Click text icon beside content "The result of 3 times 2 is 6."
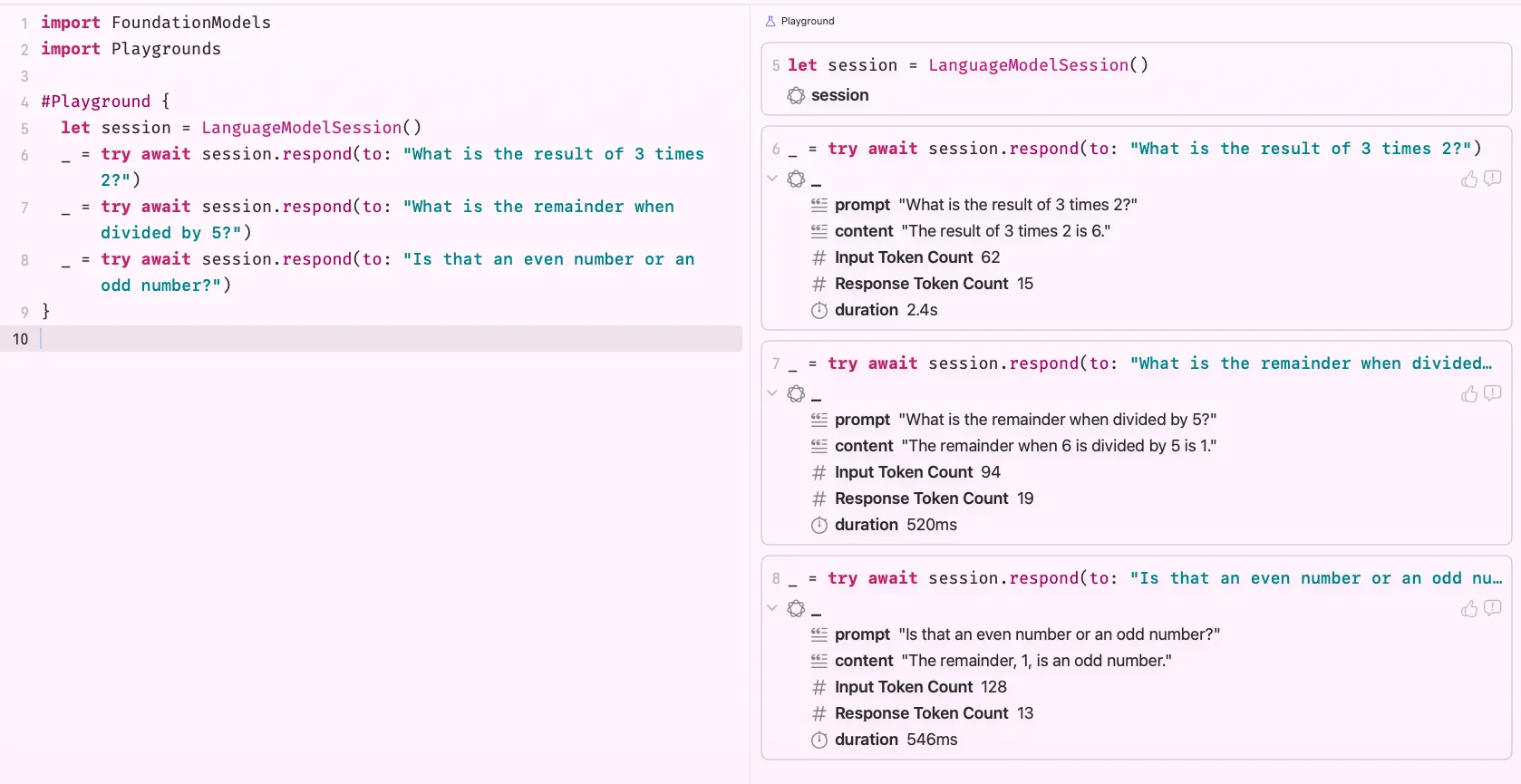This screenshot has width=1521, height=784. coord(819,231)
